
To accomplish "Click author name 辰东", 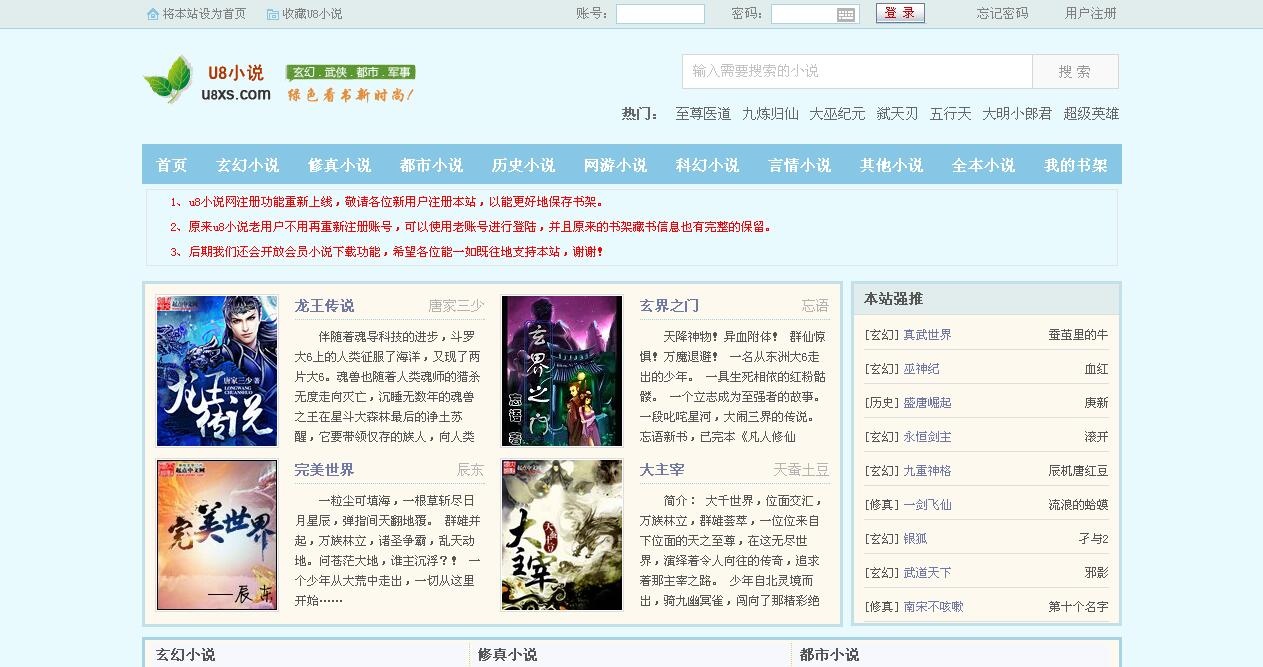I will [470, 470].
